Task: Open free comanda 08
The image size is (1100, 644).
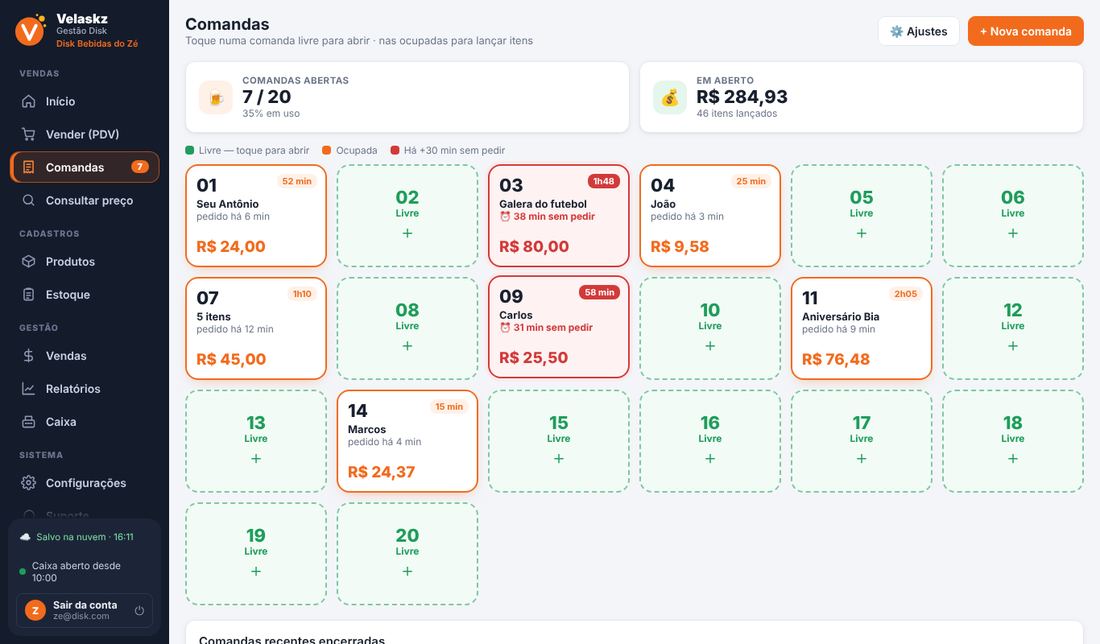Action: 407,328
